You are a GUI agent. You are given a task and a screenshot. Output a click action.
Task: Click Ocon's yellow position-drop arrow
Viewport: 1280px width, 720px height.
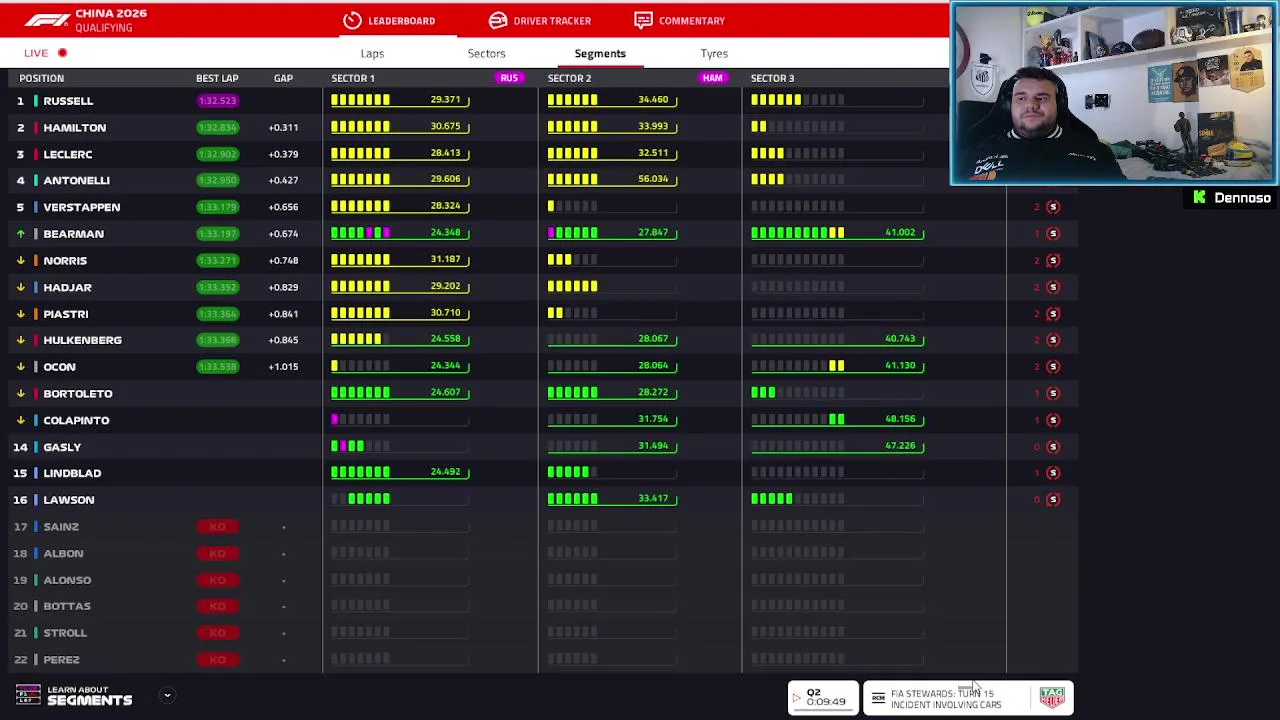(20, 366)
